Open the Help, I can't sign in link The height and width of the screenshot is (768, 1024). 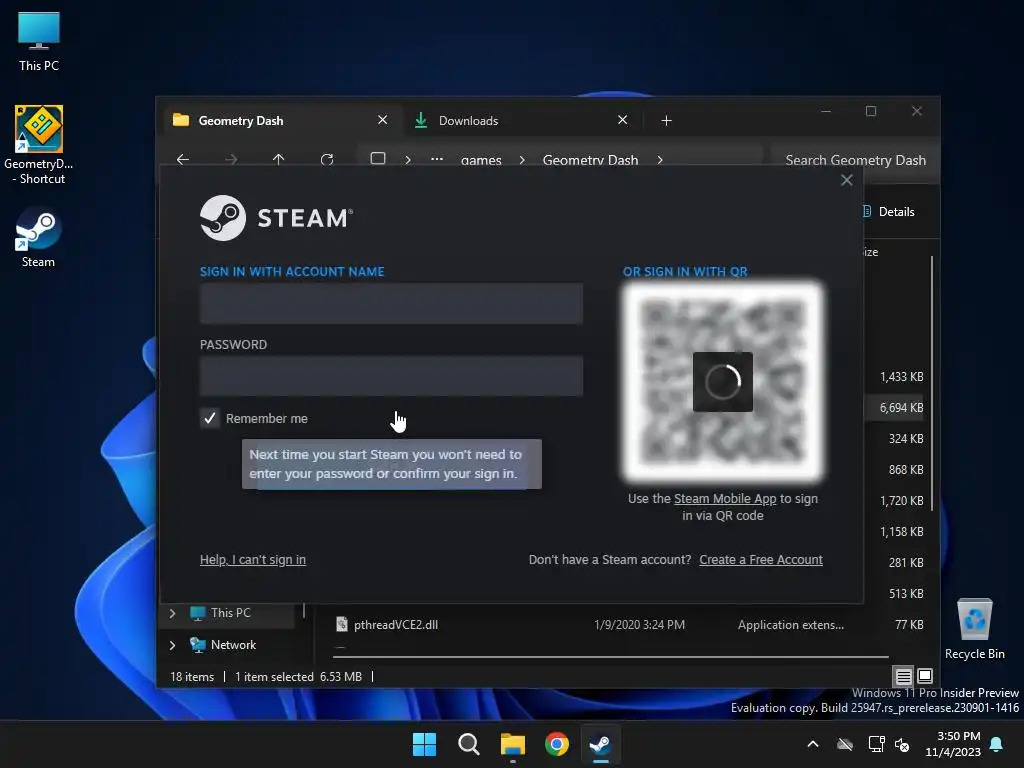tap(253, 560)
